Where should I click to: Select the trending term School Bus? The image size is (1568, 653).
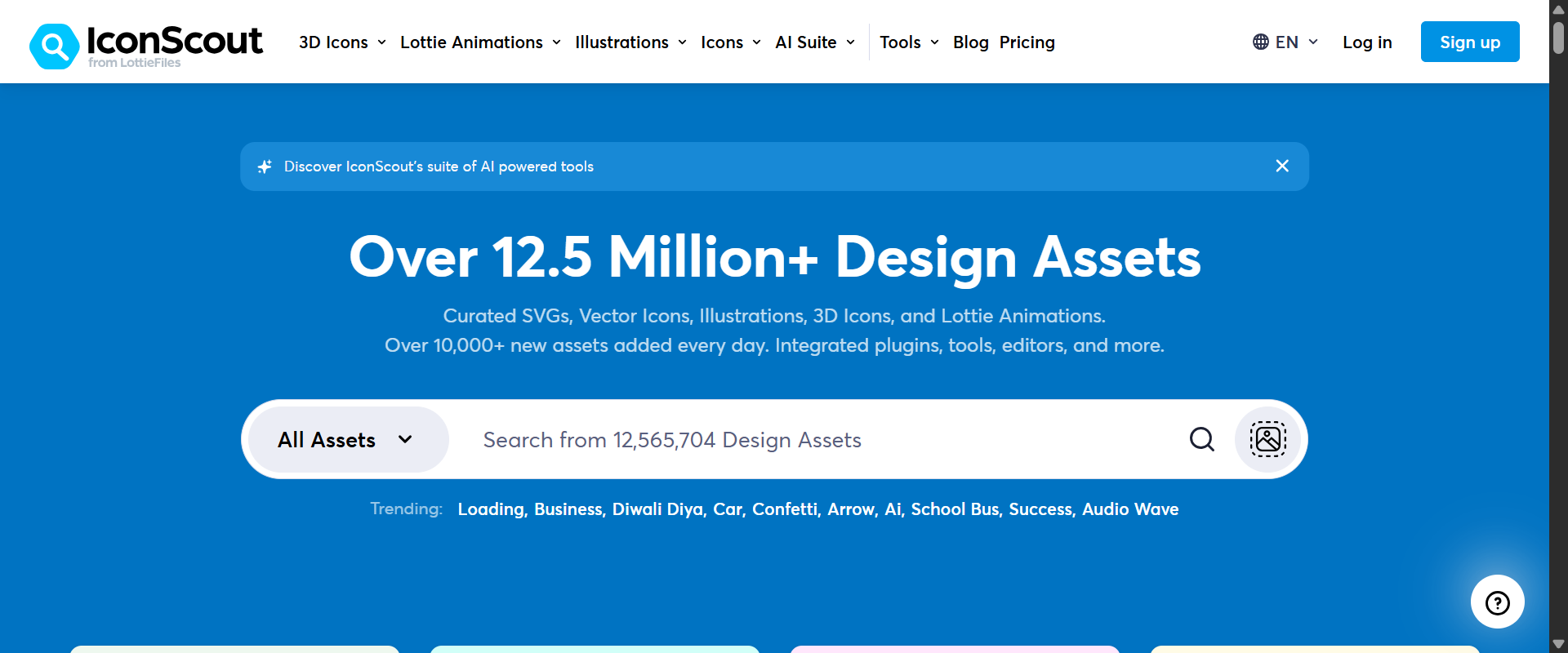coord(956,509)
